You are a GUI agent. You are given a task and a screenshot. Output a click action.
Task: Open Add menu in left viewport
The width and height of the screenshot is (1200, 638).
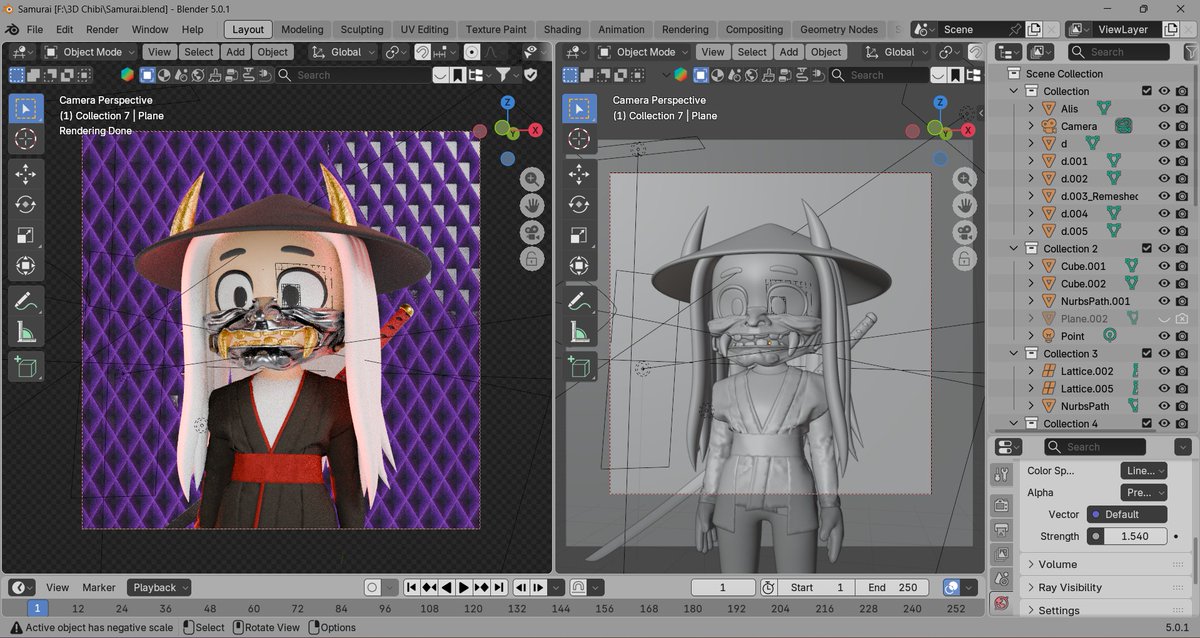(235, 52)
